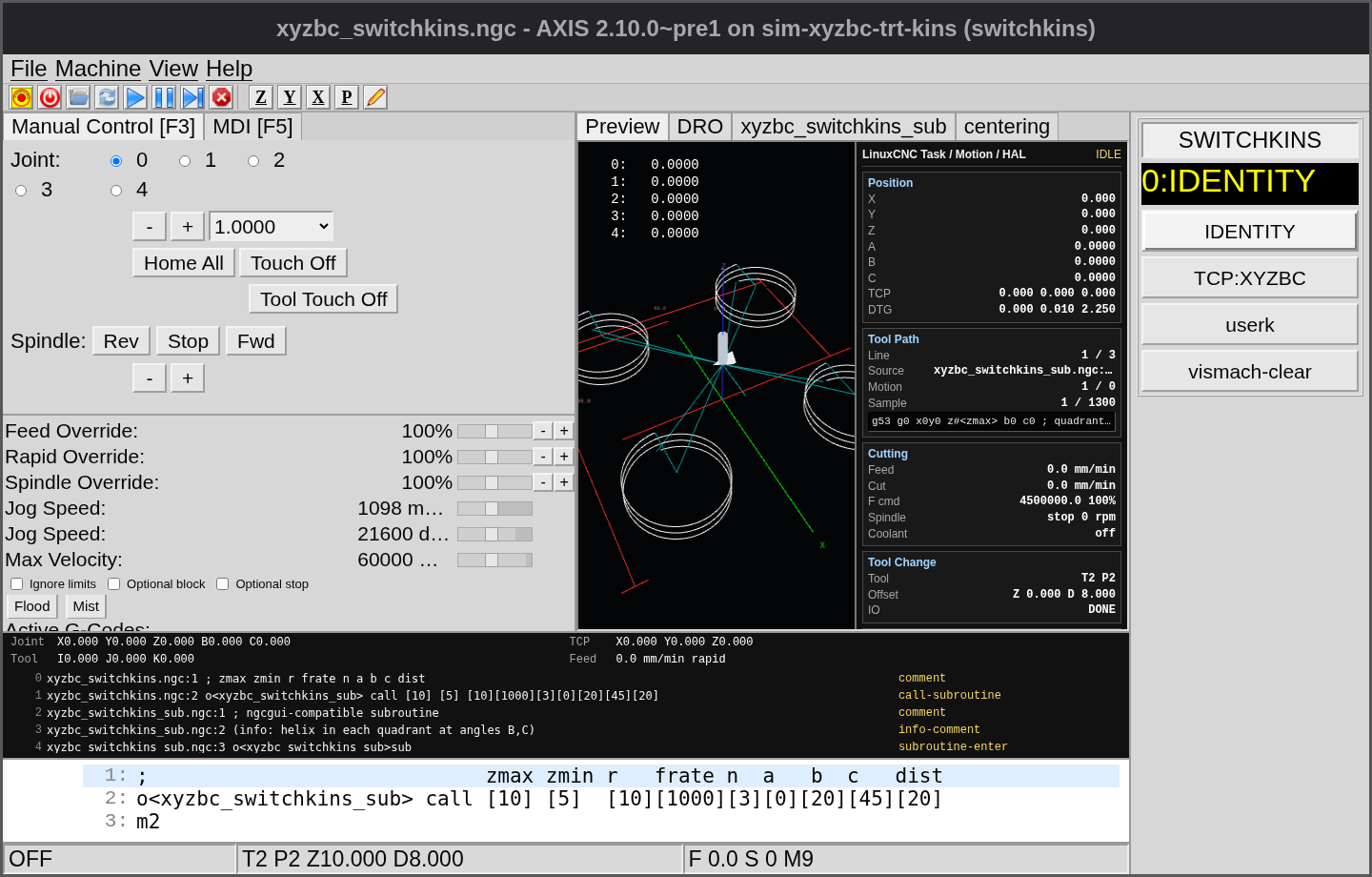Adjust the Feed Override slider

(x=494, y=431)
